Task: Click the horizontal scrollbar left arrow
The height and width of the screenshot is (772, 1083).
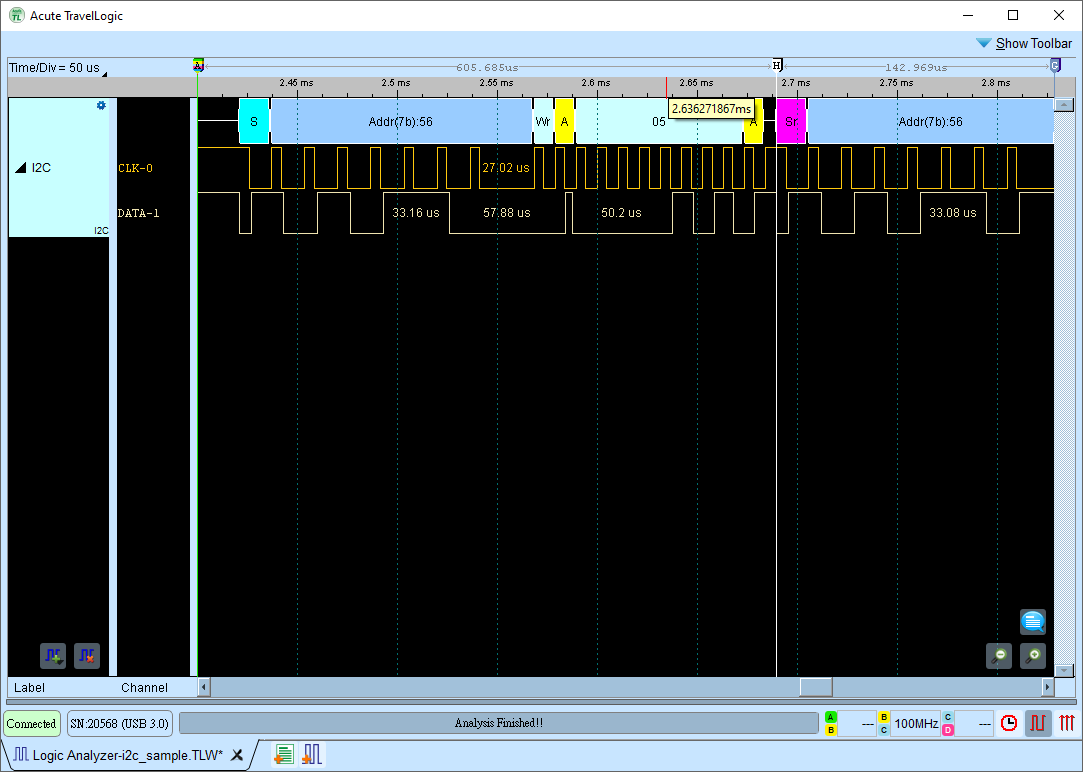Action: [x=204, y=687]
